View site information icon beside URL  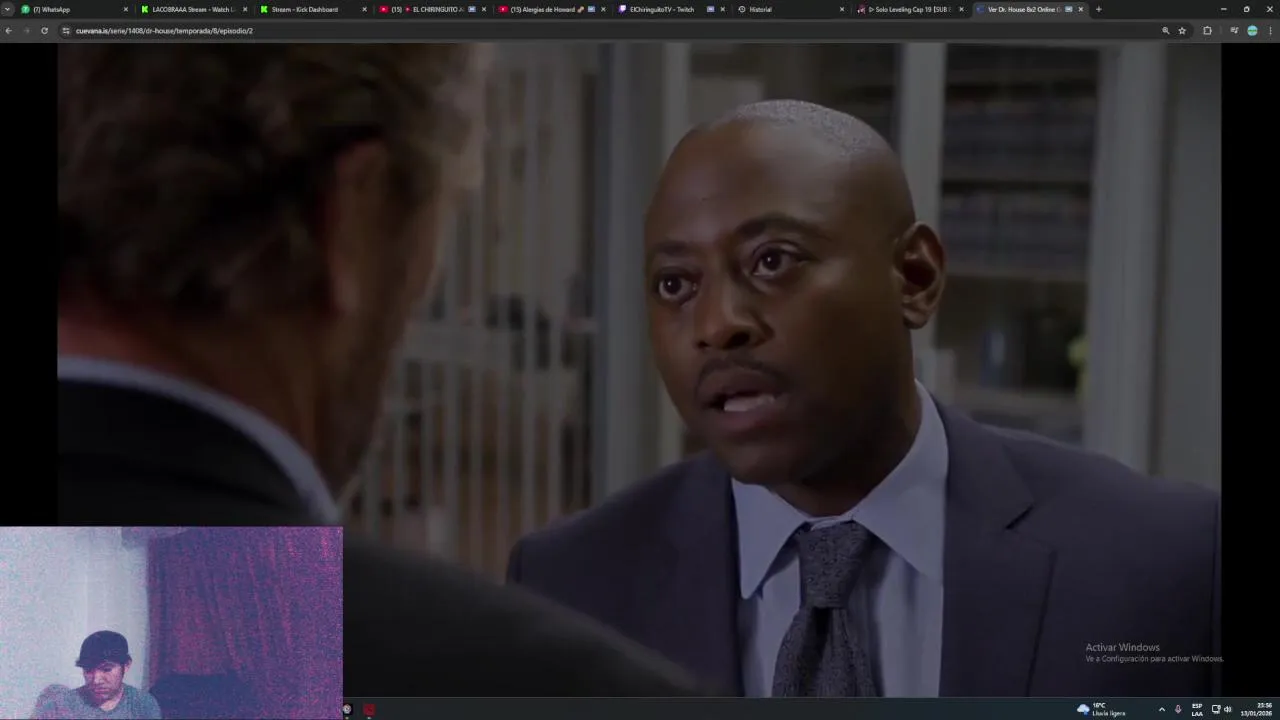66,31
